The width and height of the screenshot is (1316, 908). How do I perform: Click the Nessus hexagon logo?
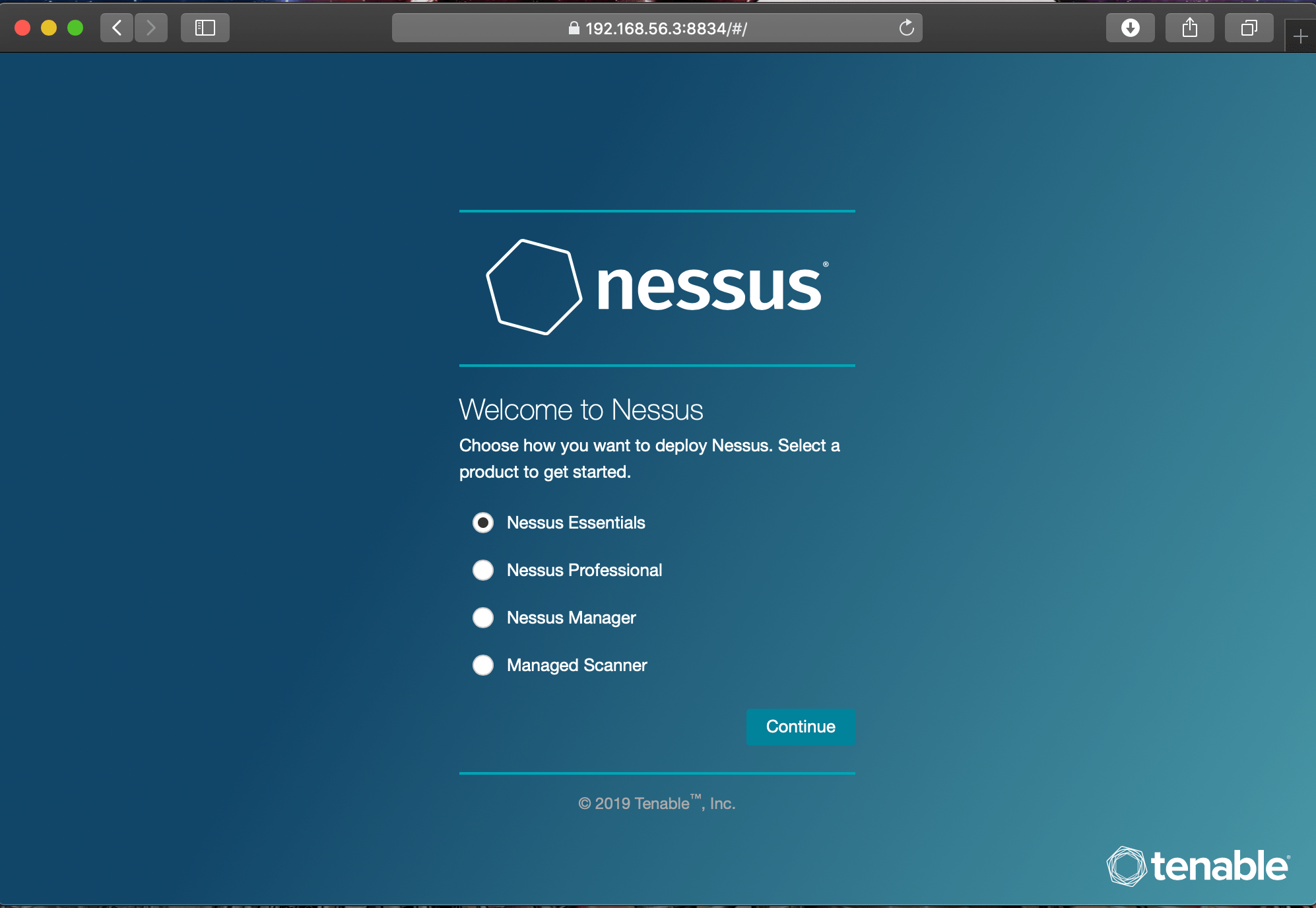point(535,287)
